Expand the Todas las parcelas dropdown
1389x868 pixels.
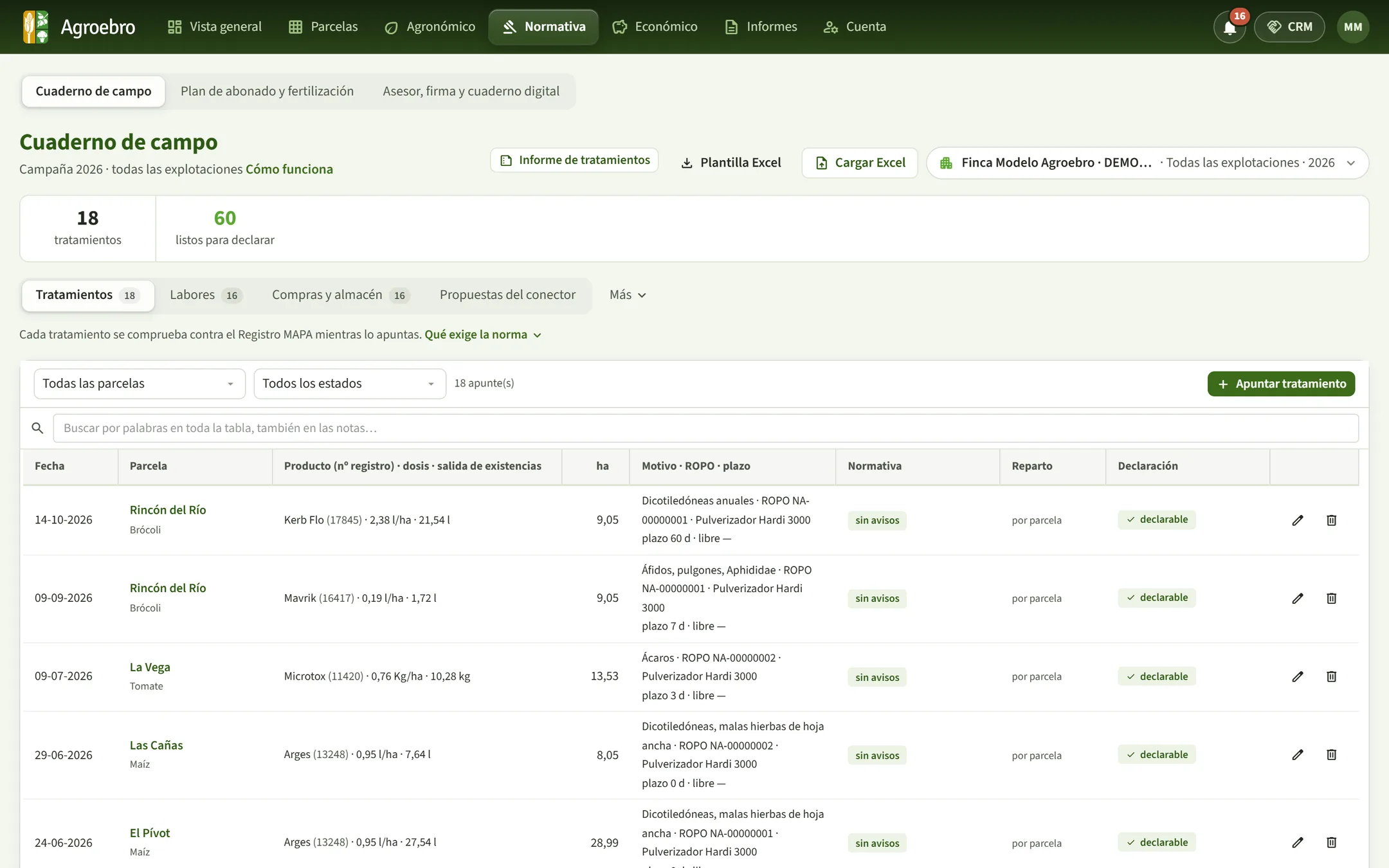coord(140,384)
